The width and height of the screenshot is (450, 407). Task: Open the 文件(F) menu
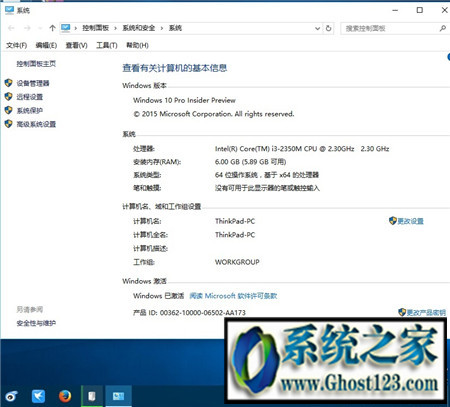pos(16,45)
